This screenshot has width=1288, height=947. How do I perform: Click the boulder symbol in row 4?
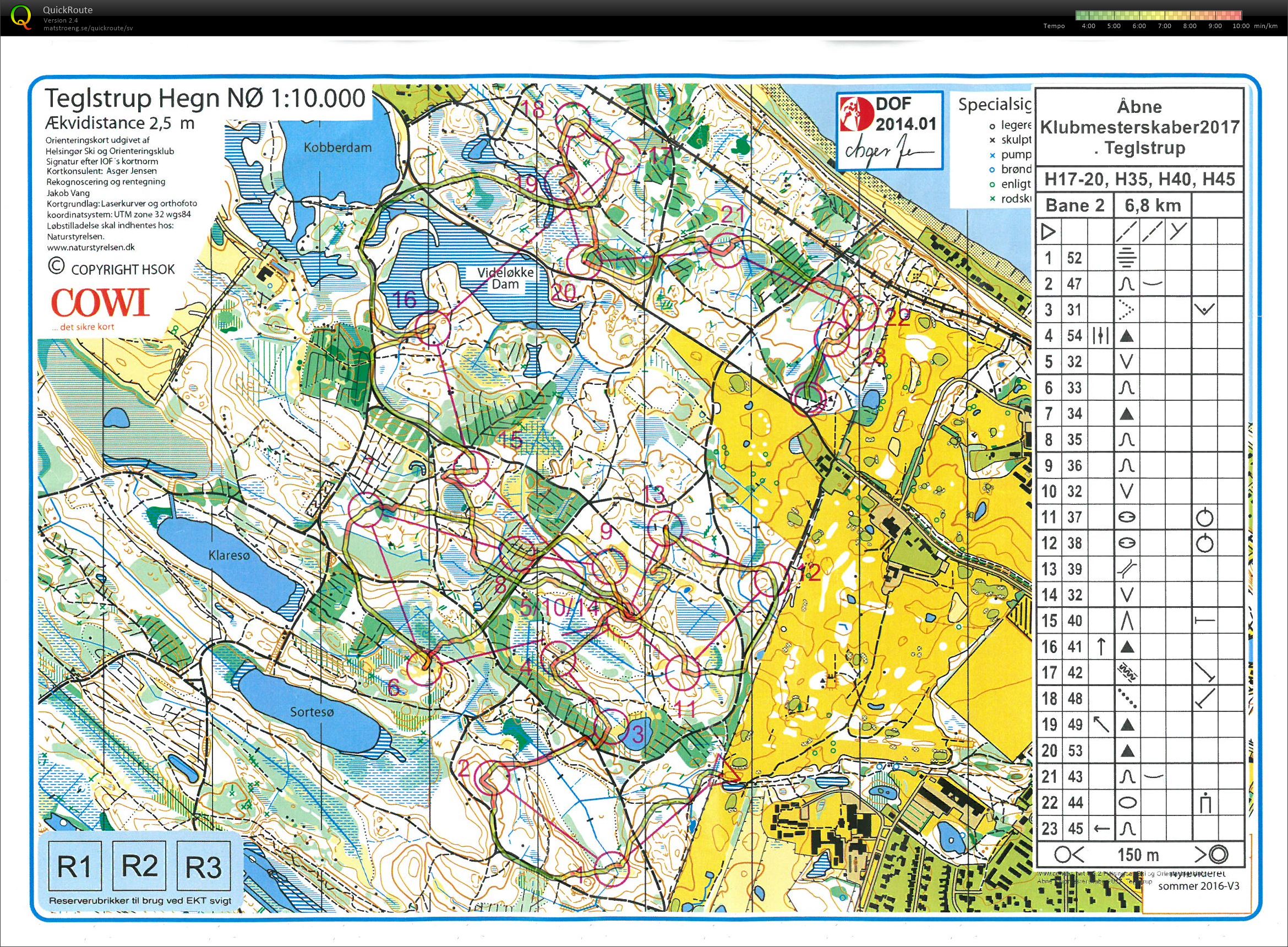tap(1126, 335)
